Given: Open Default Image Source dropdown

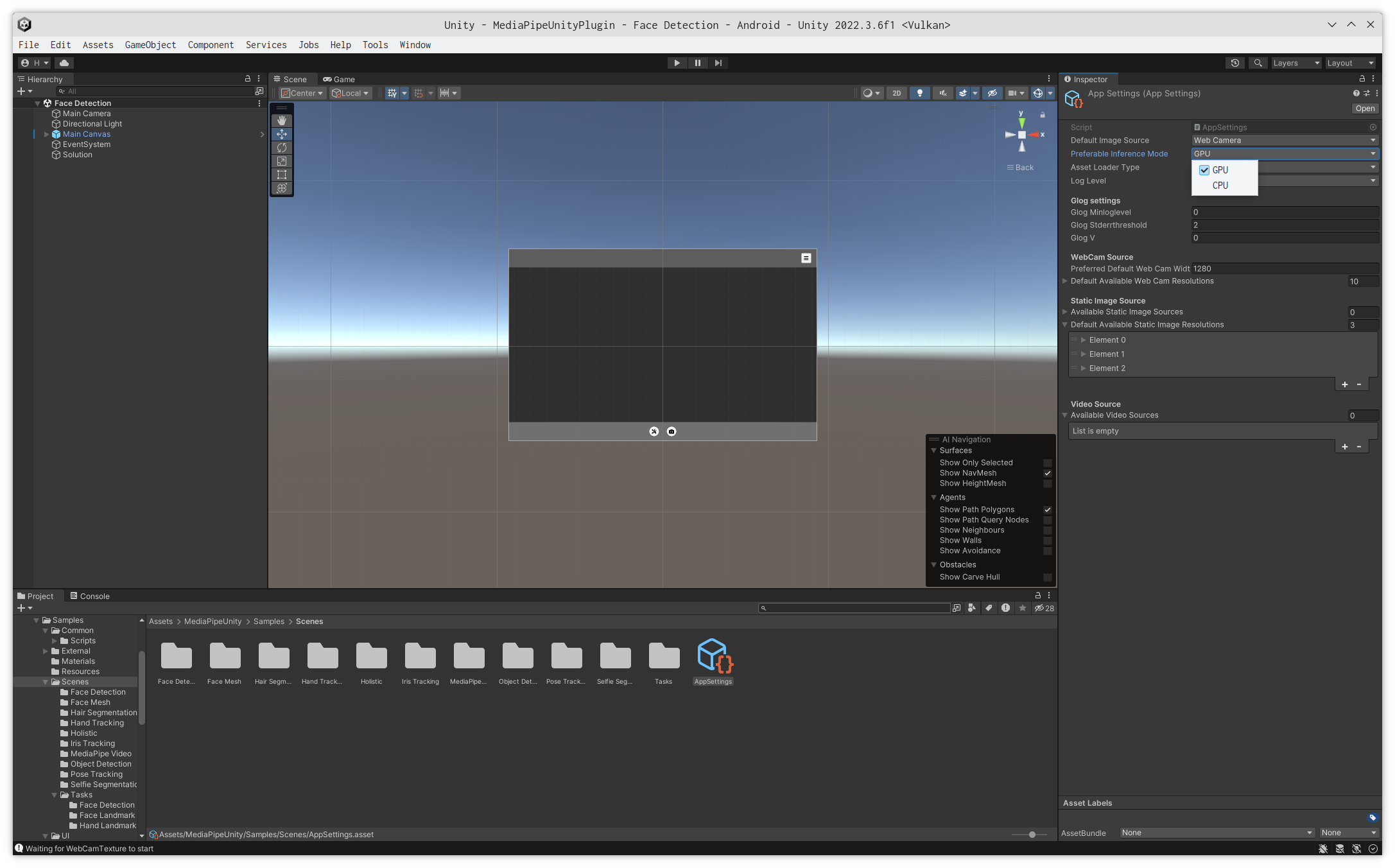Looking at the screenshot, I should pos(1285,141).
